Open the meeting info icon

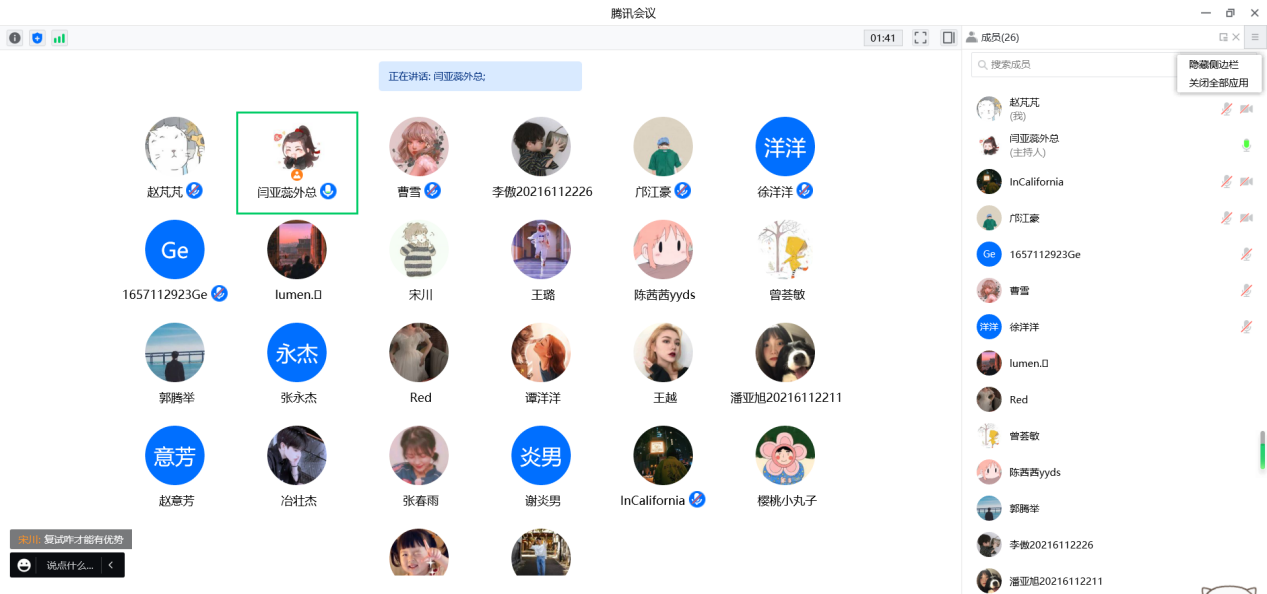pos(15,38)
